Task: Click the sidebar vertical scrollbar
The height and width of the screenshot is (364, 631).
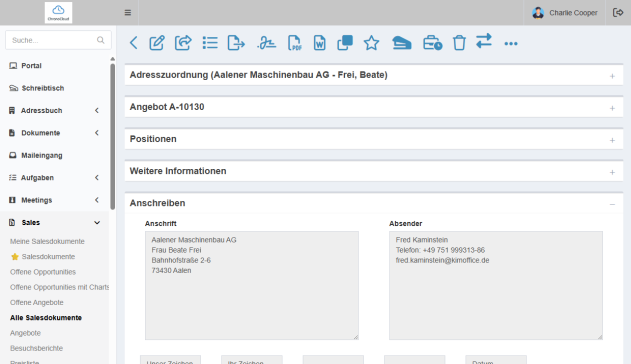Action: point(113,137)
